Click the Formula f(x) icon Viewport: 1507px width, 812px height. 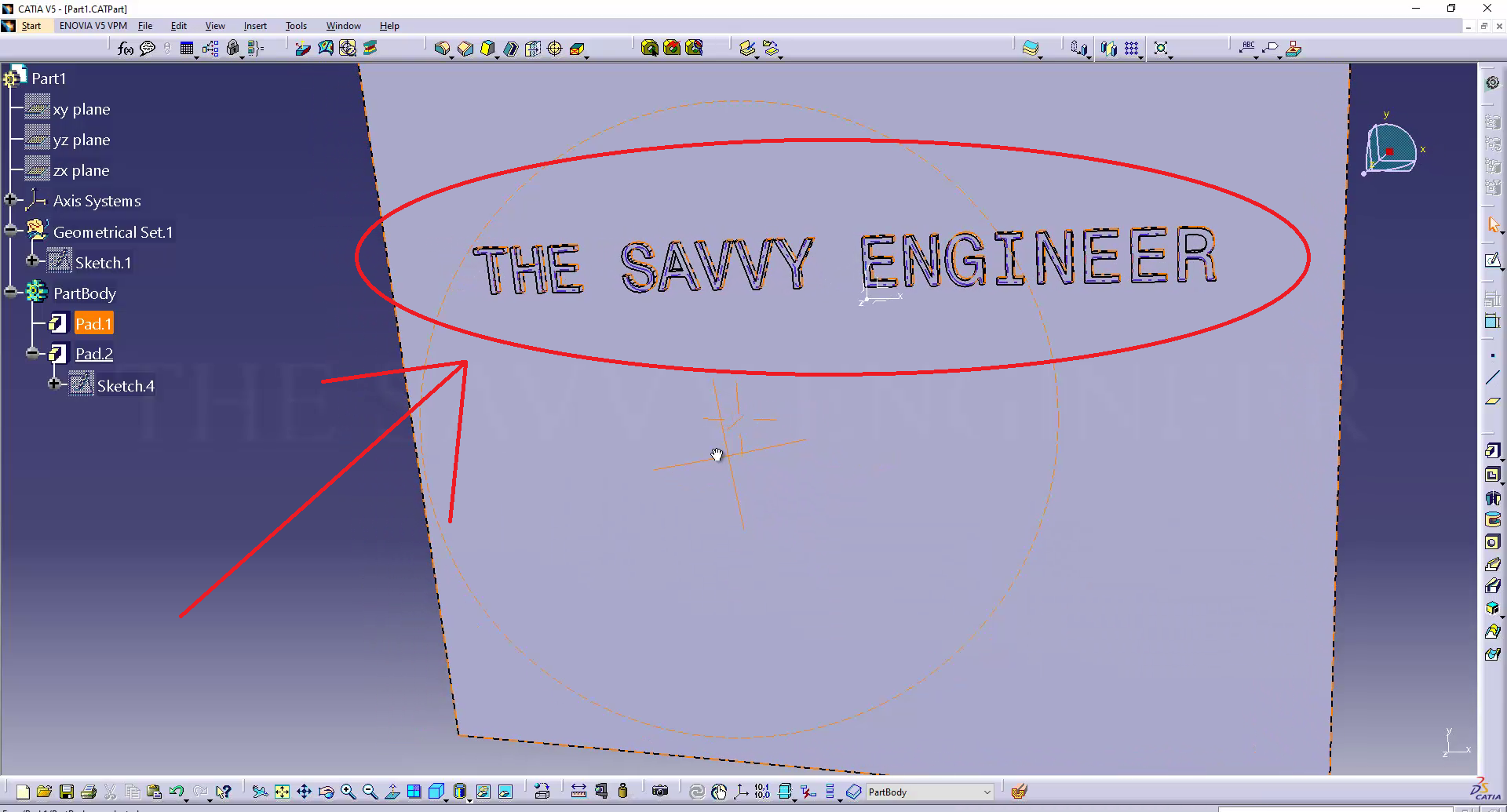click(125, 49)
